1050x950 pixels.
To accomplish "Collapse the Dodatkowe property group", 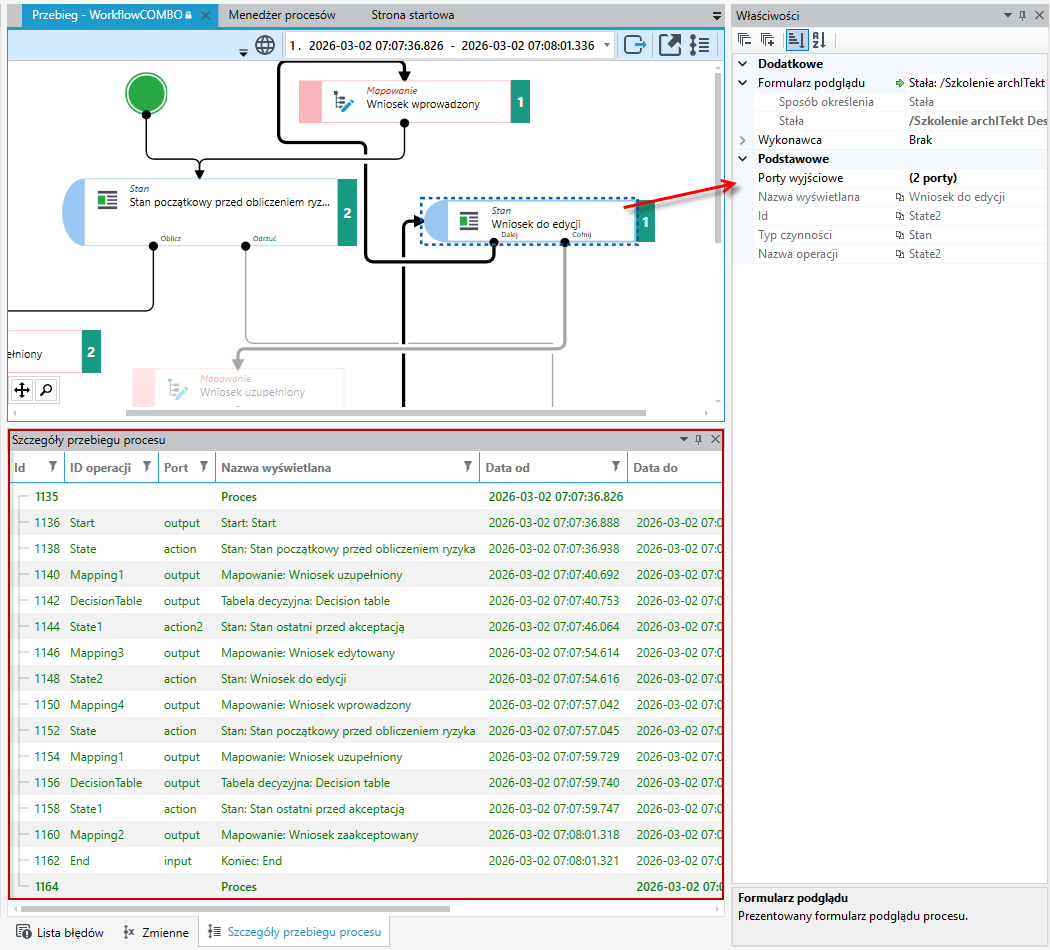I will click(743, 64).
